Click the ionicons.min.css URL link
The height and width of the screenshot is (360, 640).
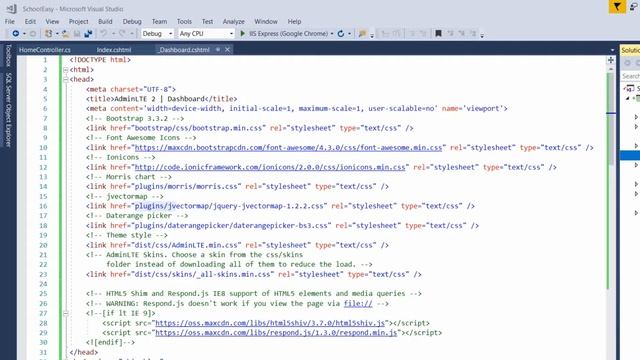coord(270,167)
